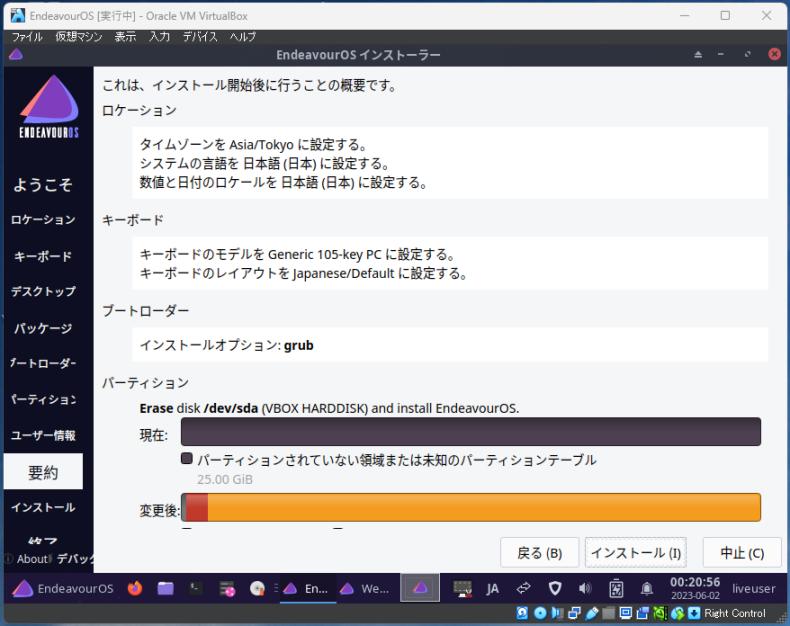Click the orange partition in 変更後 bar
The height and width of the screenshot is (626, 790).
pyautogui.click(x=484, y=507)
